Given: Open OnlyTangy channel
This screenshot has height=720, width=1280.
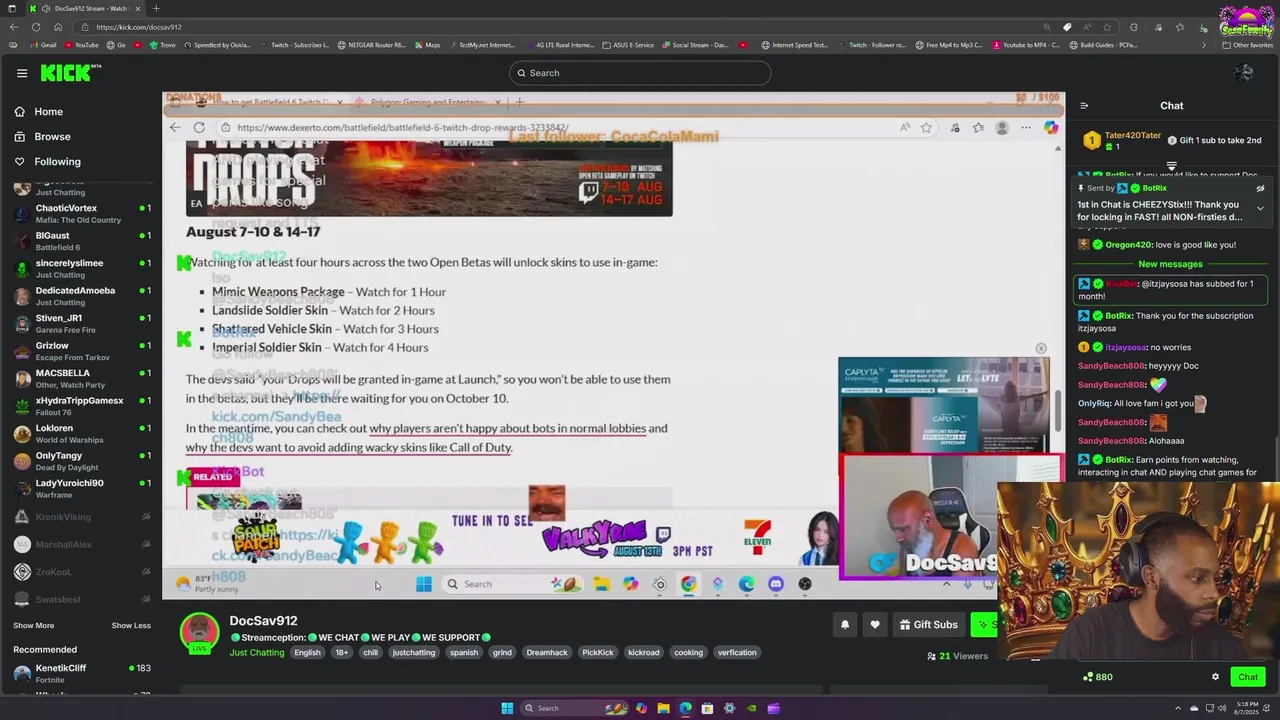Looking at the screenshot, I should coord(82,461).
